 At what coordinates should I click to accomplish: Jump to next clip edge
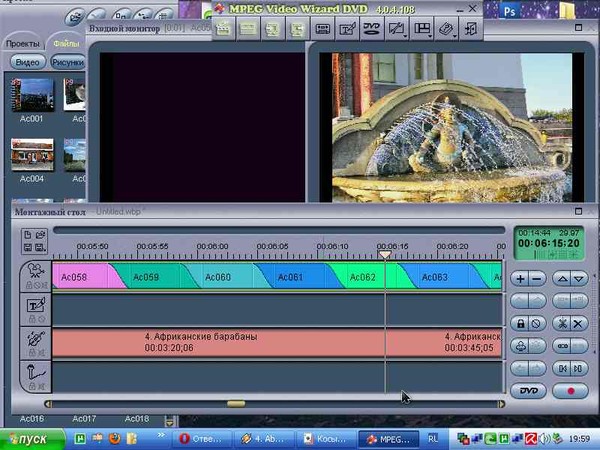pyautogui.click(x=579, y=368)
